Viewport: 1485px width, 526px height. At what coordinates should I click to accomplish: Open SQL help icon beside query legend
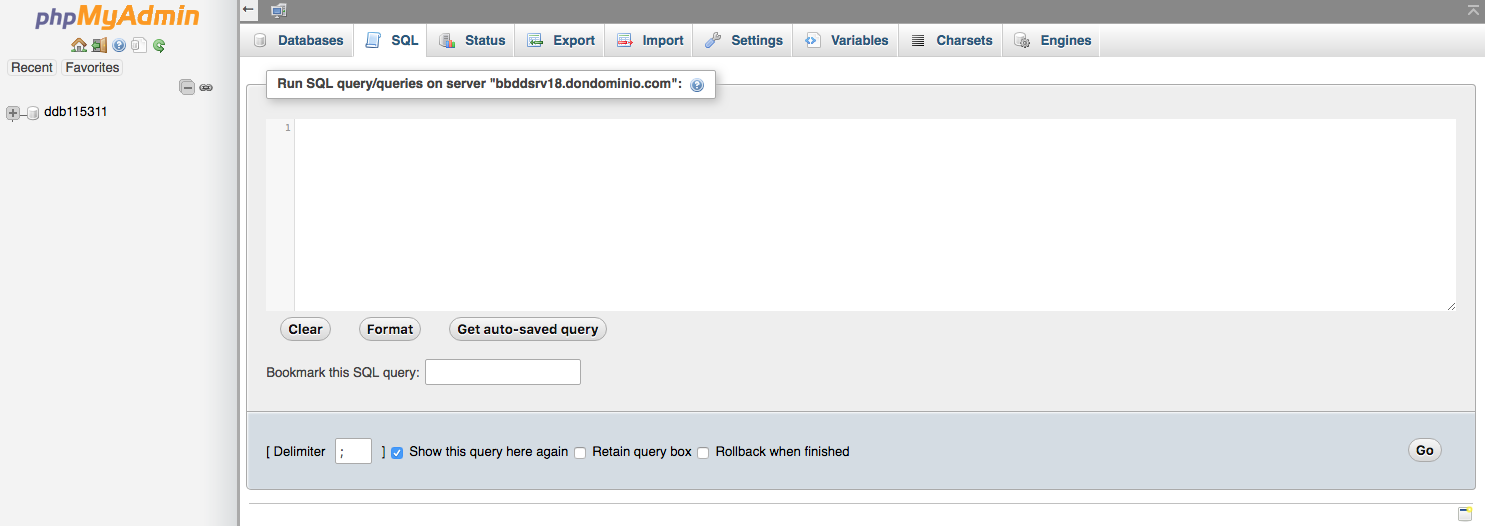697,85
